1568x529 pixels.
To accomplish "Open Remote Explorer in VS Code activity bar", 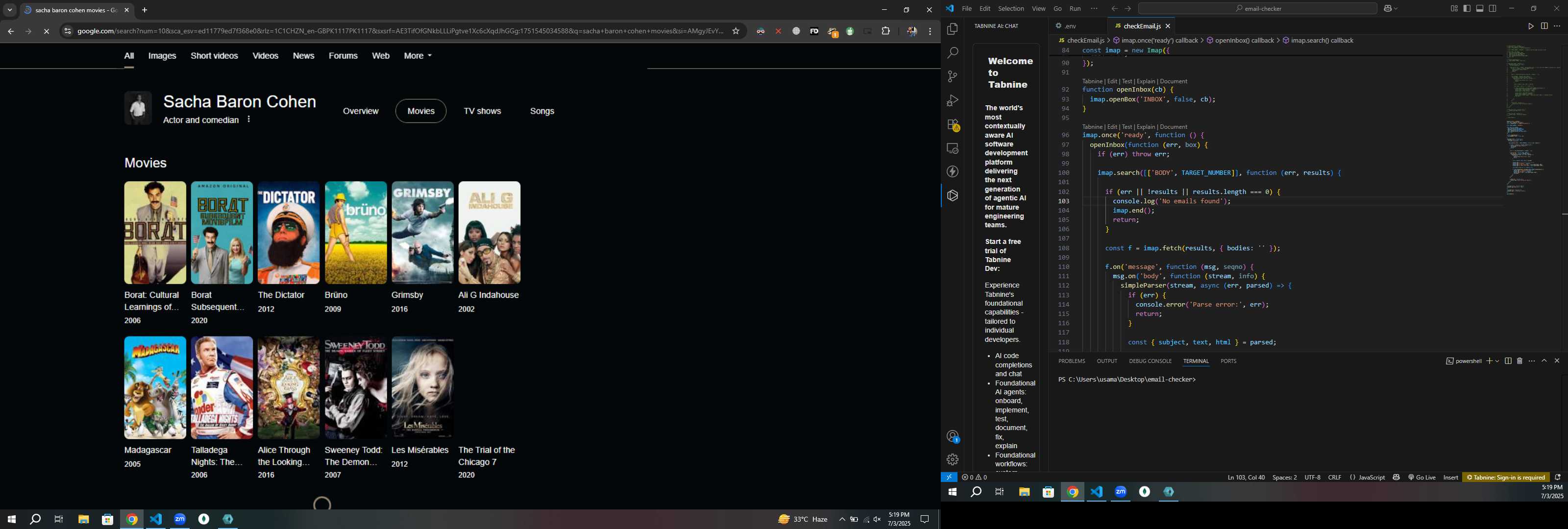I will (x=953, y=148).
